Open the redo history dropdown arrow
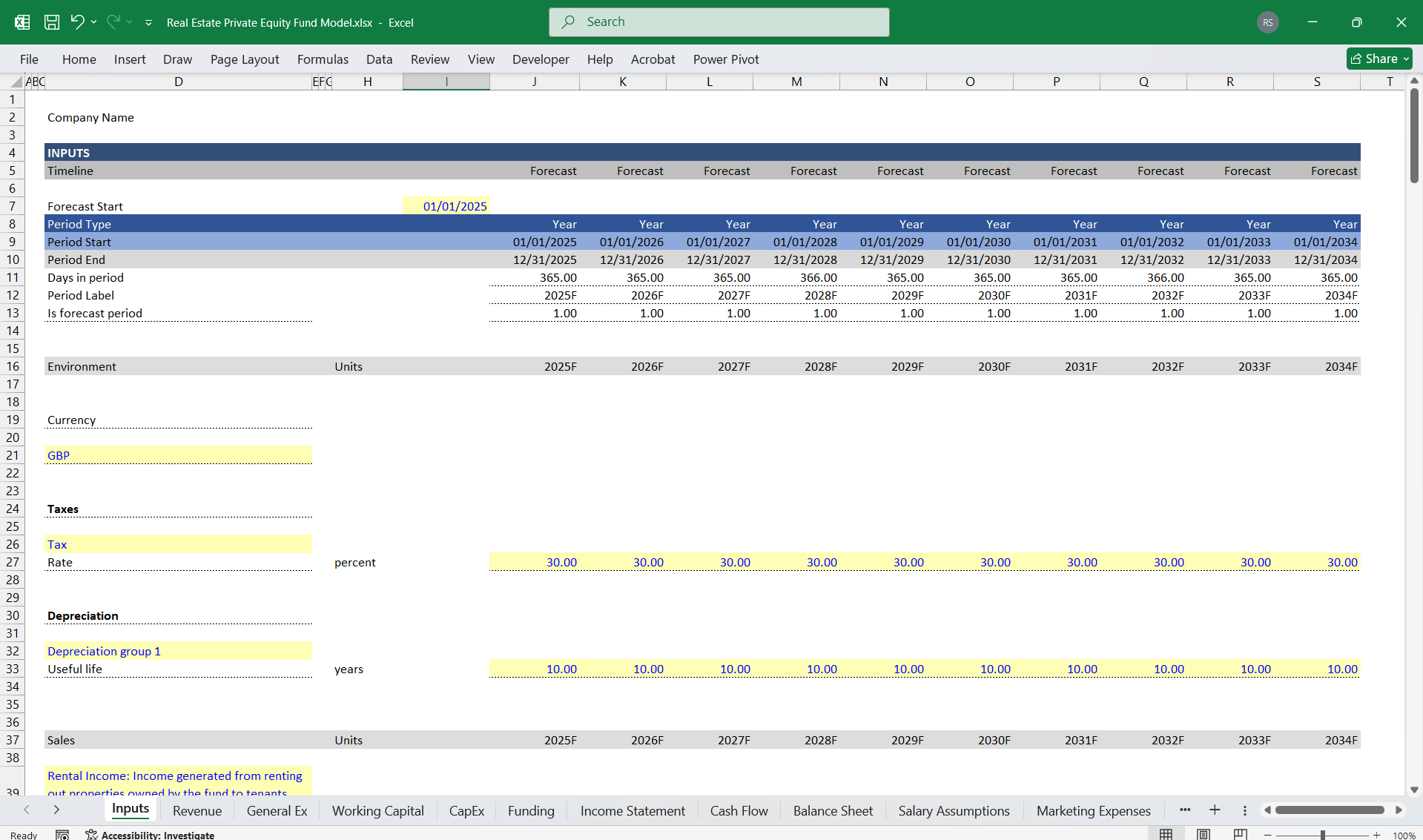The width and height of the screenshot is (1423, 840). click(x=130, y=22)
